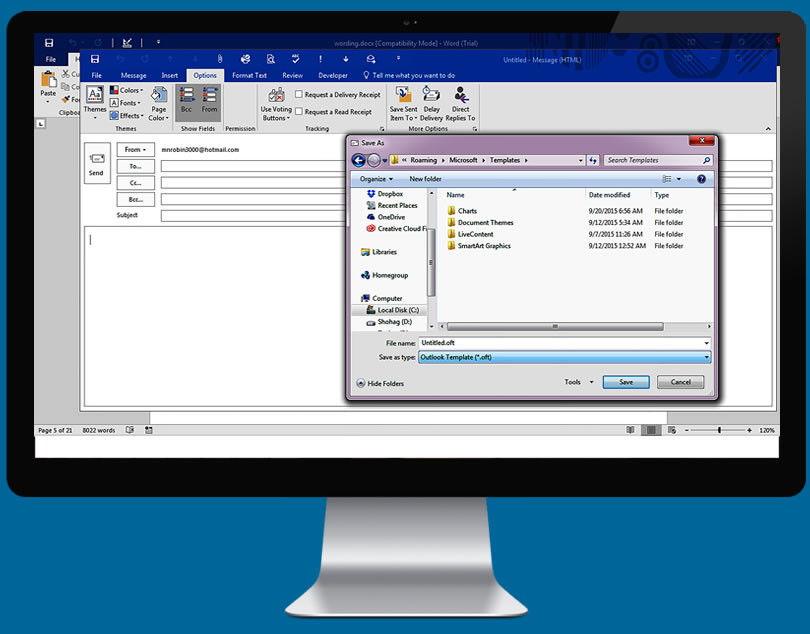This screenshot has height=634, width=810.
Task: Open the Organize dropdown menu
Action: [x=375, y=179]
